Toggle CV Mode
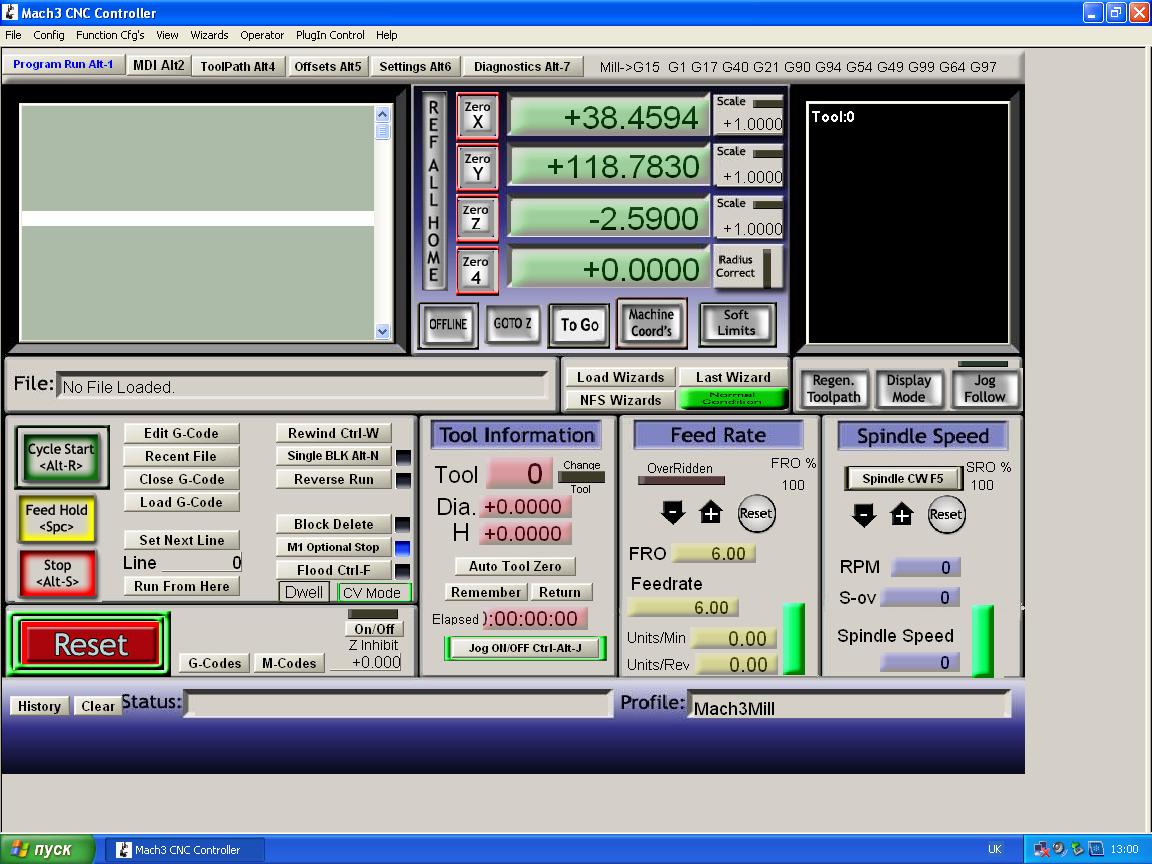 pos(372,592)
